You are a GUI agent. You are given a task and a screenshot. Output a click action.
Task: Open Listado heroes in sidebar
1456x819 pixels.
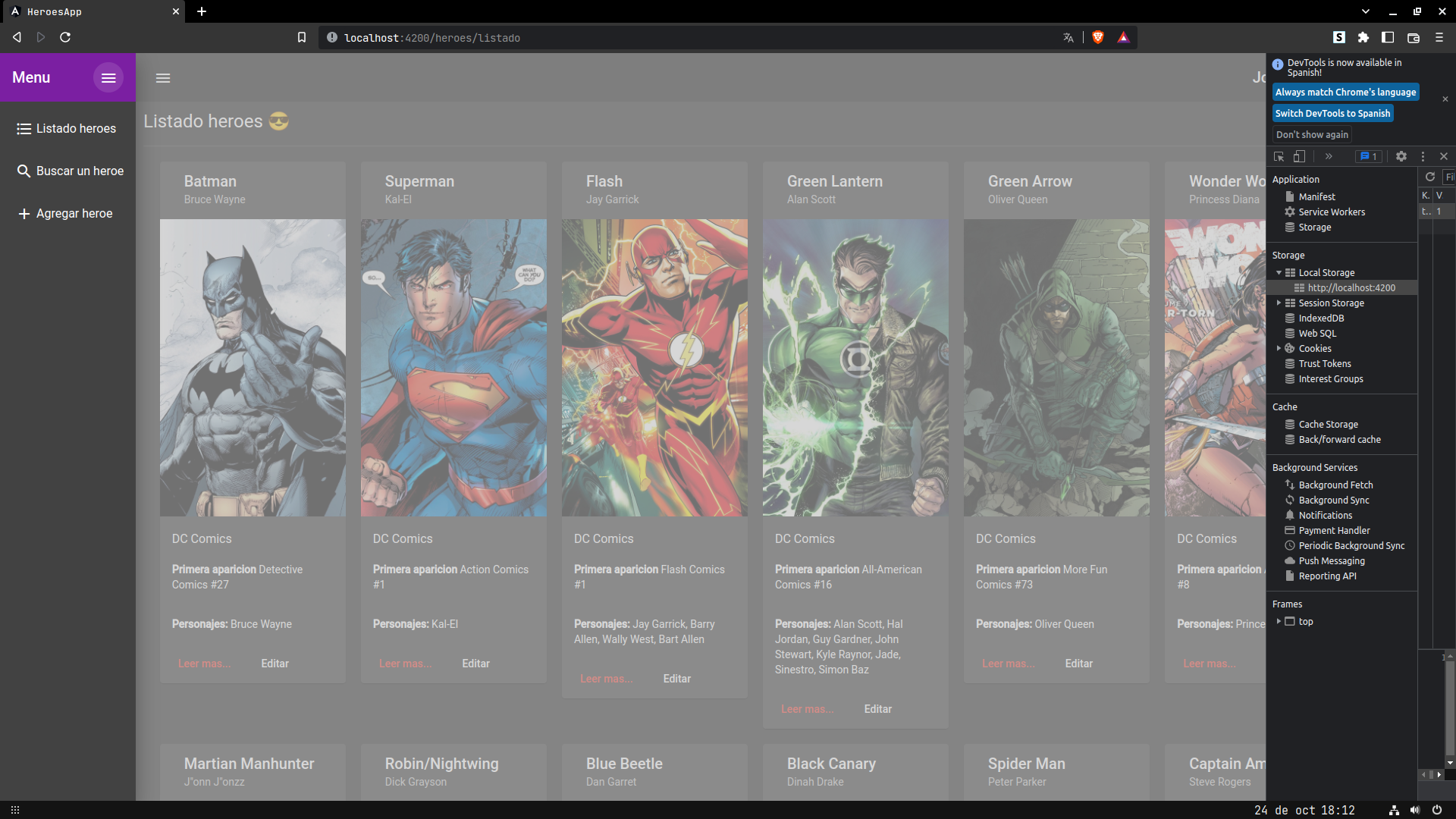pyautogui.click(x=67, y=129)
